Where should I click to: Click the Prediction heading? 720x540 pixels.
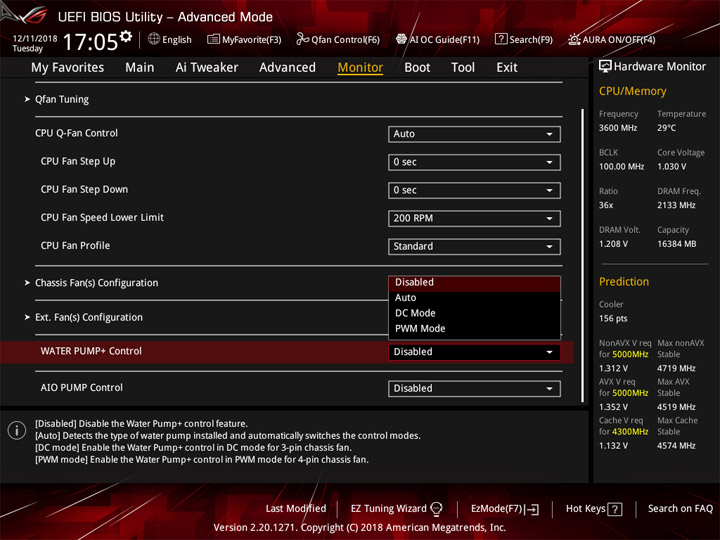[x=624, y=281]
